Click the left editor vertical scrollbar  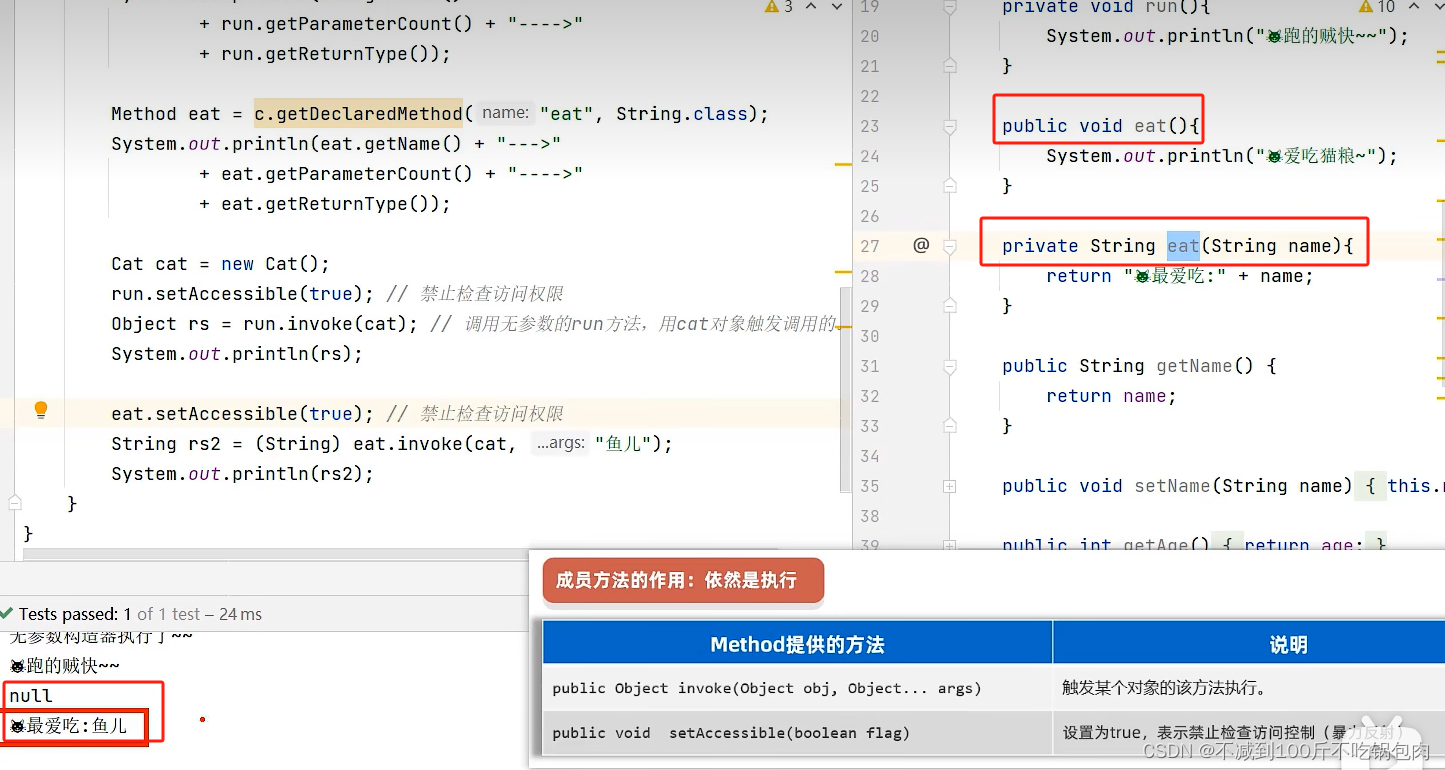846,390
